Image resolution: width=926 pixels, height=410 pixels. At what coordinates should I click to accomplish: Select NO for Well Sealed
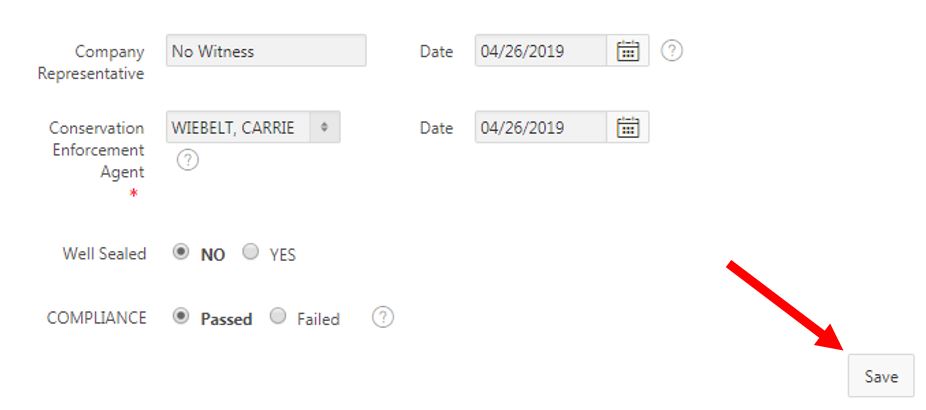181,253
